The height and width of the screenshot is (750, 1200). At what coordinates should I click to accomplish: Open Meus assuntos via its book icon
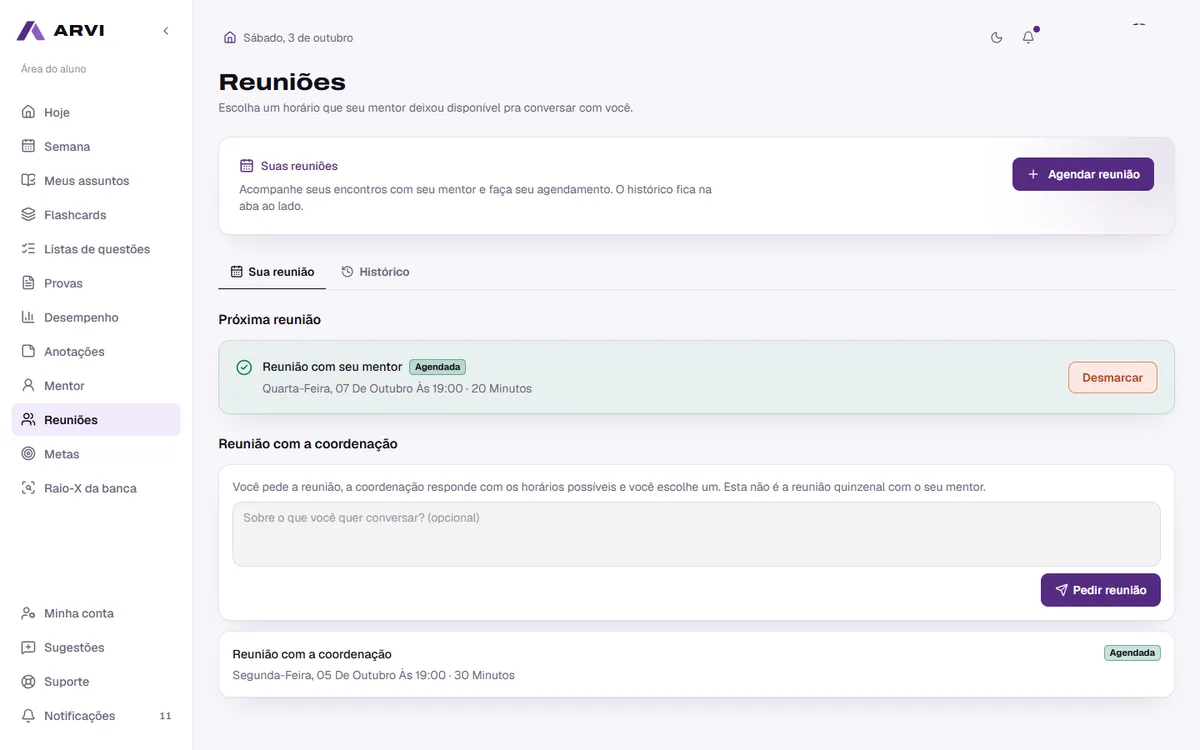tap(28, 180)
